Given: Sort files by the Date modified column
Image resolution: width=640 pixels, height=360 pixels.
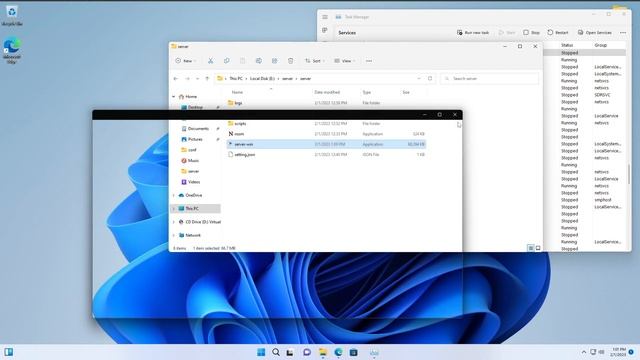Looking at the screenshot, I should point(327,92).
